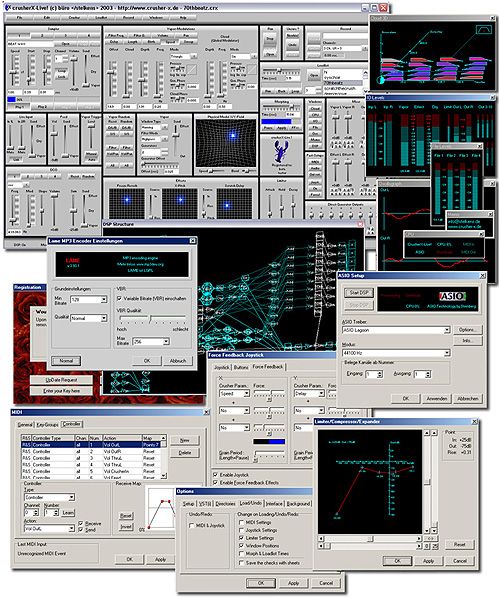Viewport: 500px width, 598px height.
Task: Check MIDI & Joystick in Options Undo/Redo
Action: click(191, 525)
